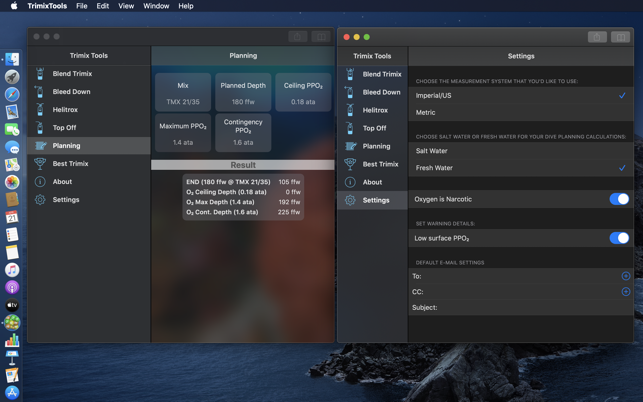Open Blend Trimix in the Planning window sidebar
This screenshot has height=402, width=643.
pos(89,74)
